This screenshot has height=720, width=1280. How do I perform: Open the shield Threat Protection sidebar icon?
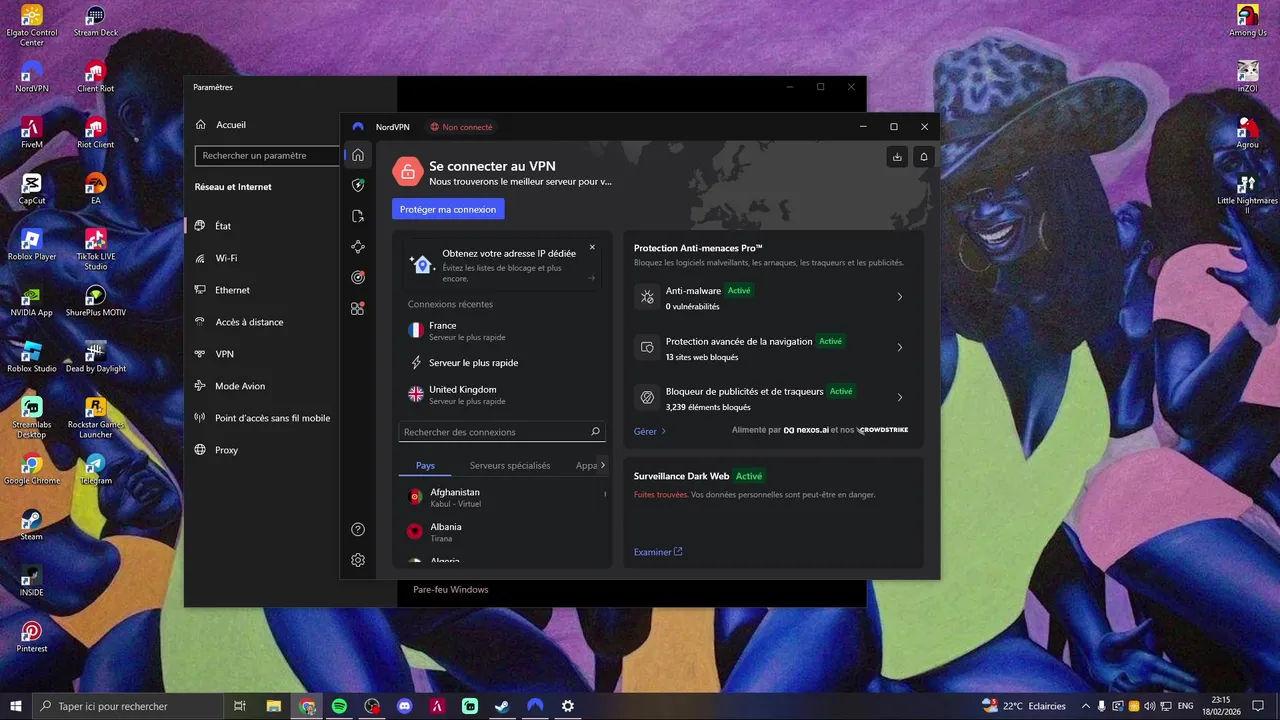358,186
